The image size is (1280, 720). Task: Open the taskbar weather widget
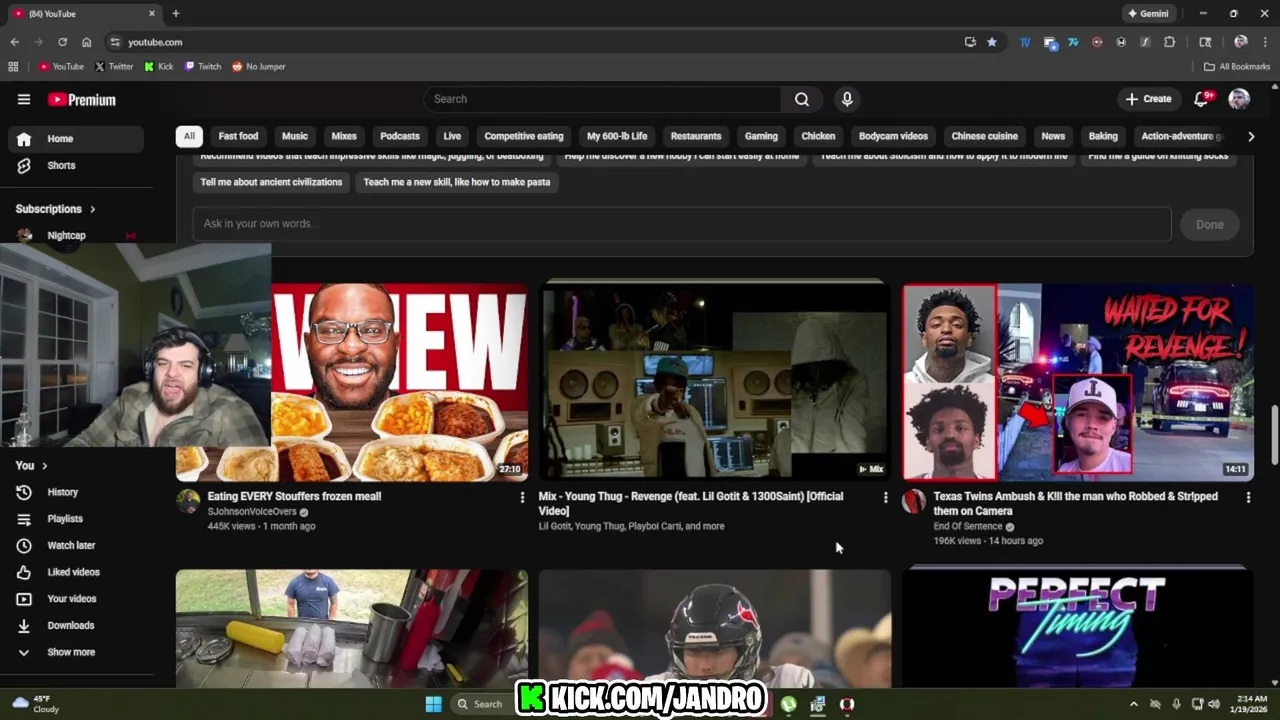point(36,704)
